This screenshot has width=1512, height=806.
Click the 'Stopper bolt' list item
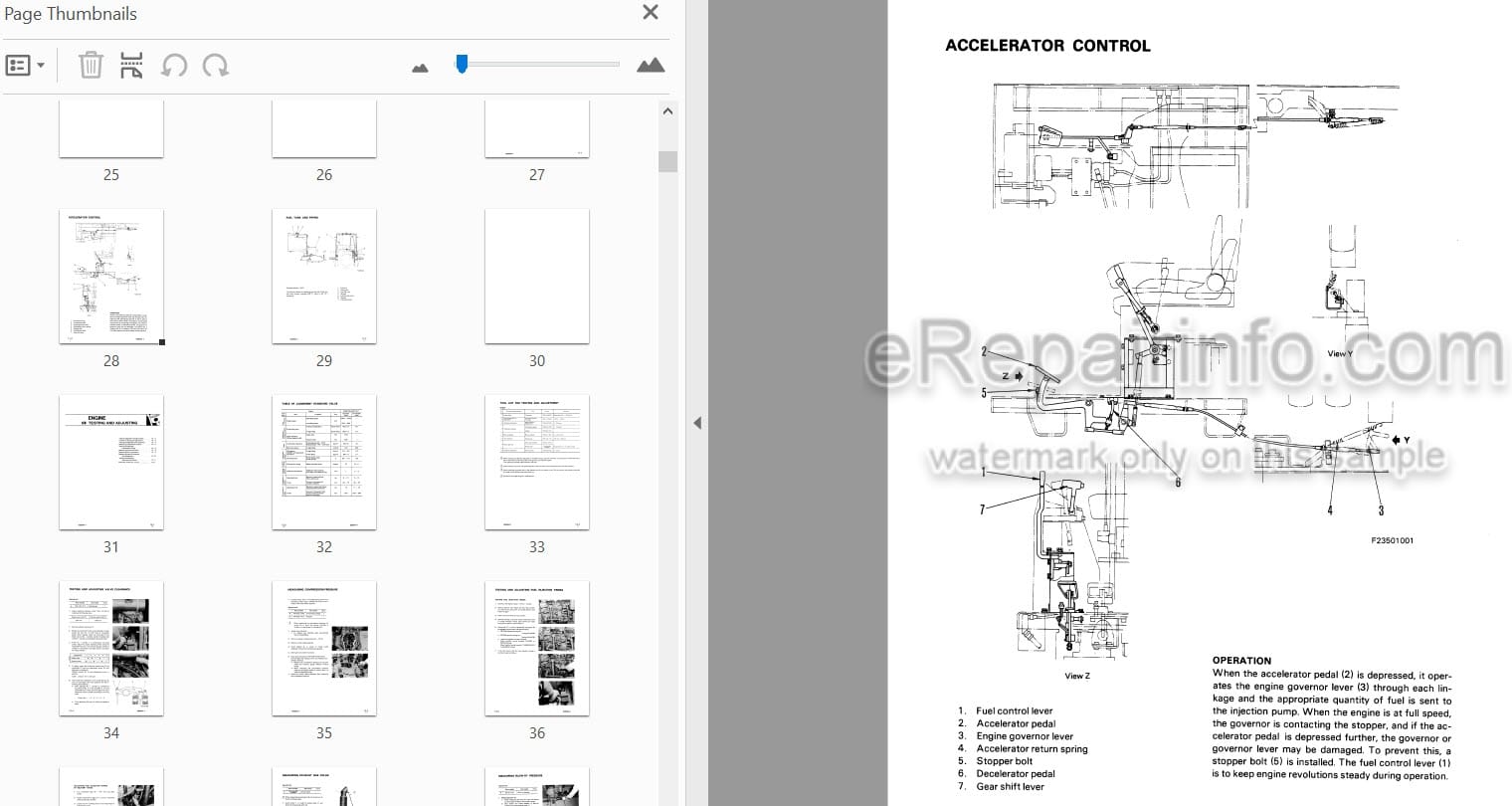pos(1005,761)
